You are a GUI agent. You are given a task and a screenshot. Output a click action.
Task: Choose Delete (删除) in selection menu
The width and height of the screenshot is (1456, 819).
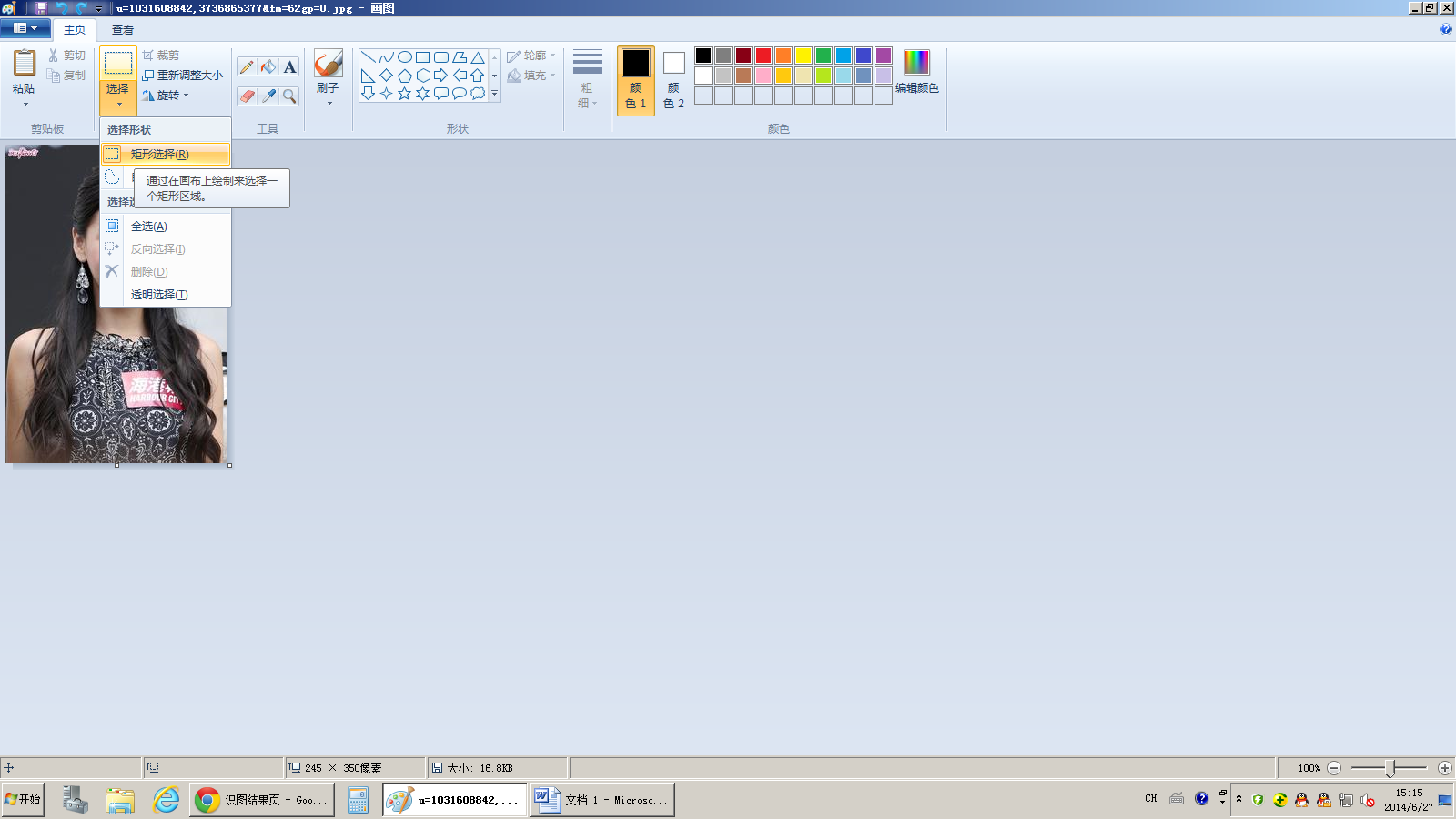(x=166, y=272)
